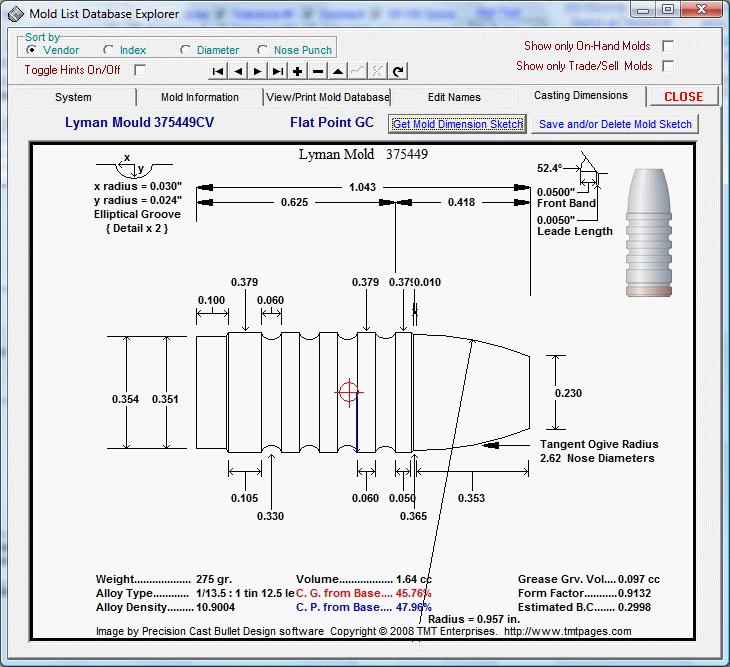The image size is (730, 667).
Task: Click Lyman Mould 375449CV title text
Action: coord(139,122)
